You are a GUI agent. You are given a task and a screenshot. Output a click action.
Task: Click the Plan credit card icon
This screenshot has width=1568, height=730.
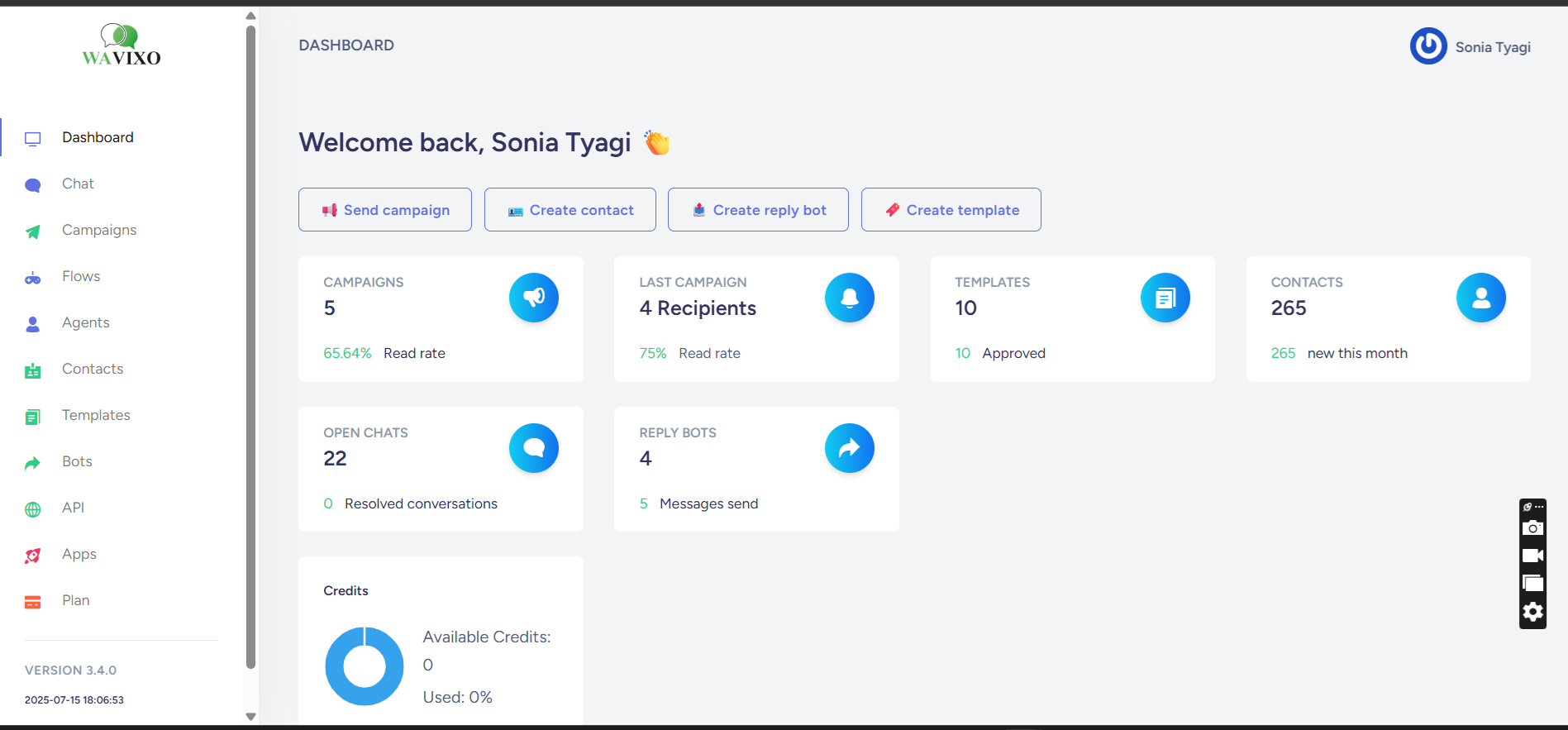[x=33, y=602]
